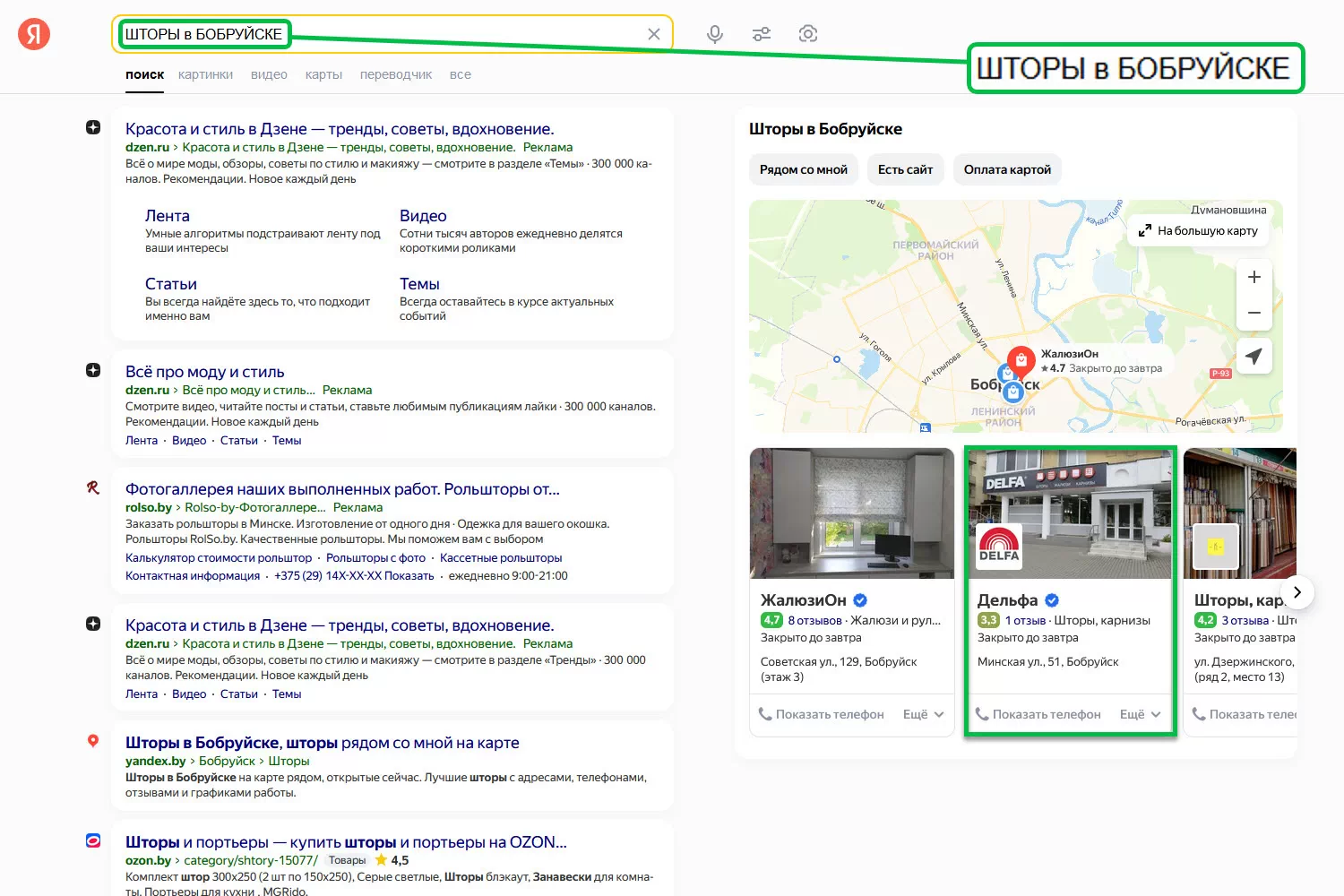Zoom out on the map
1344x896 pixels.
1254,313
